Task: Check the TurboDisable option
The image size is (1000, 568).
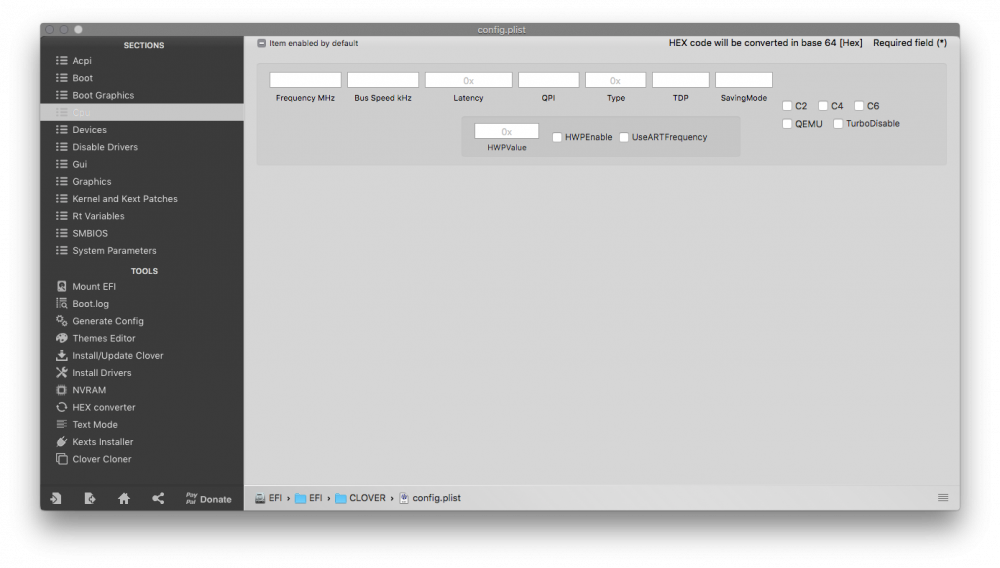Action: click(838, 124)
